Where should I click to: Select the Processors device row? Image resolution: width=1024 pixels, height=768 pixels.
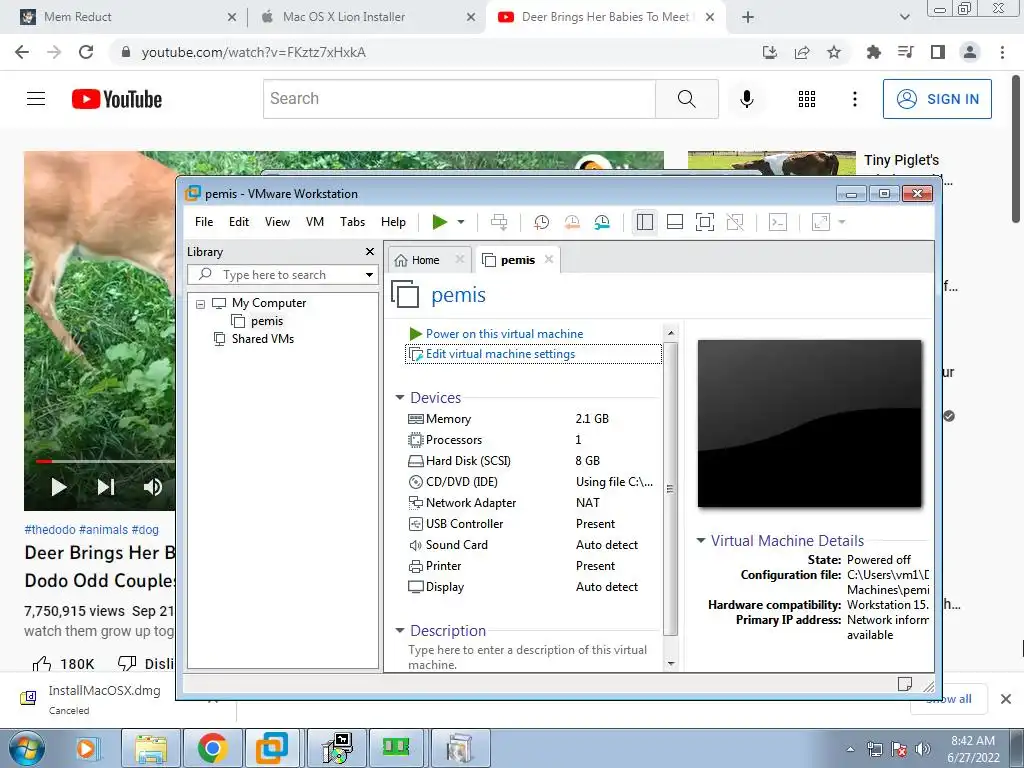tap(533, 440)
